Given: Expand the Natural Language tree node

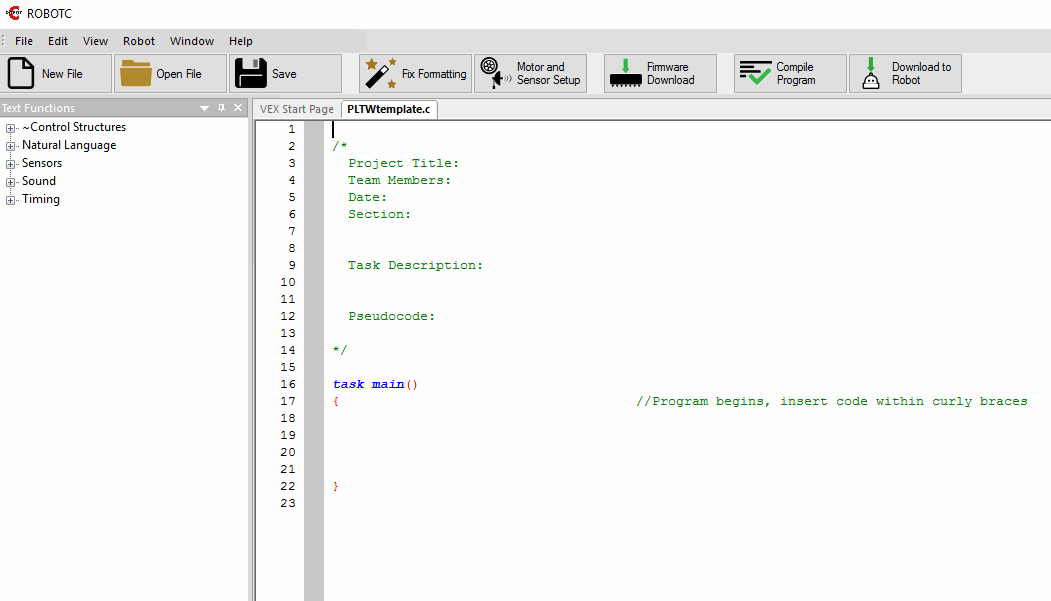Looking at the screenshot, I should tap(11, 146).
